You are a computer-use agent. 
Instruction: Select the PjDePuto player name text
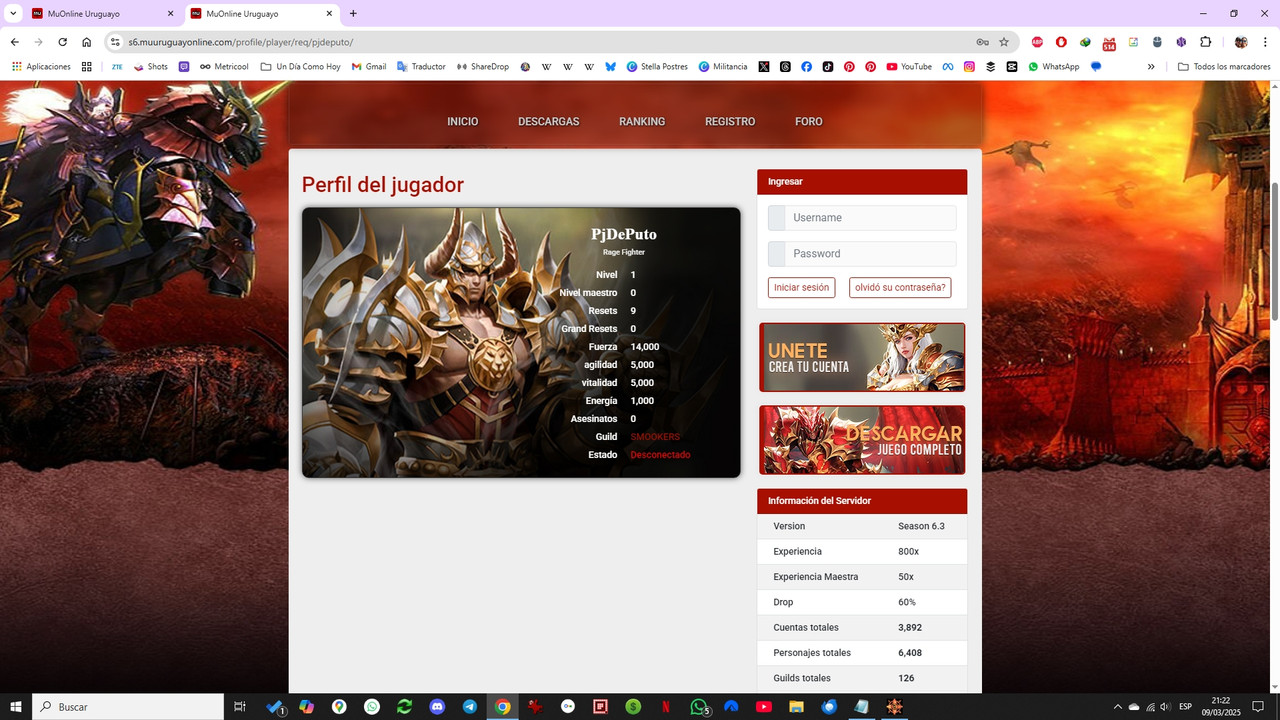pos(624,234)
